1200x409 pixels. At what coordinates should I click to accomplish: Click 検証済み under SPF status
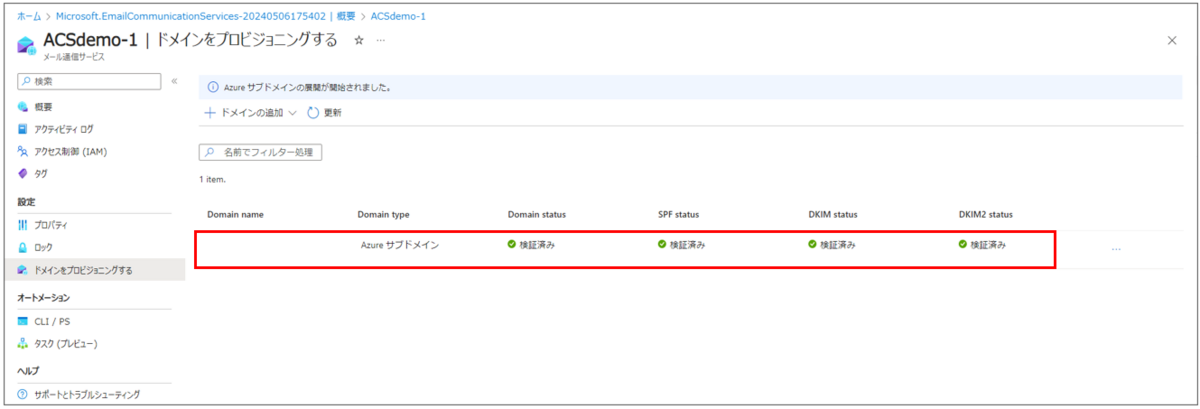pos(681,244)
